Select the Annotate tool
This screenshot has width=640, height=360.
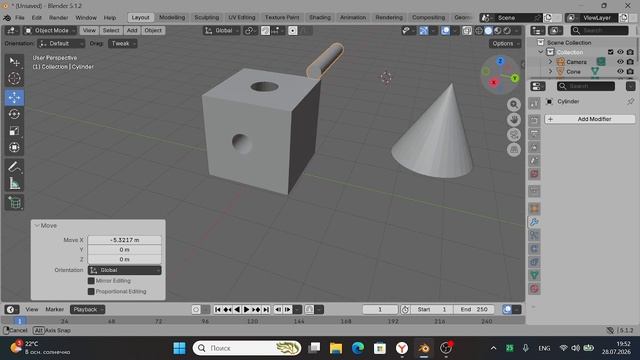pos(14,167)
